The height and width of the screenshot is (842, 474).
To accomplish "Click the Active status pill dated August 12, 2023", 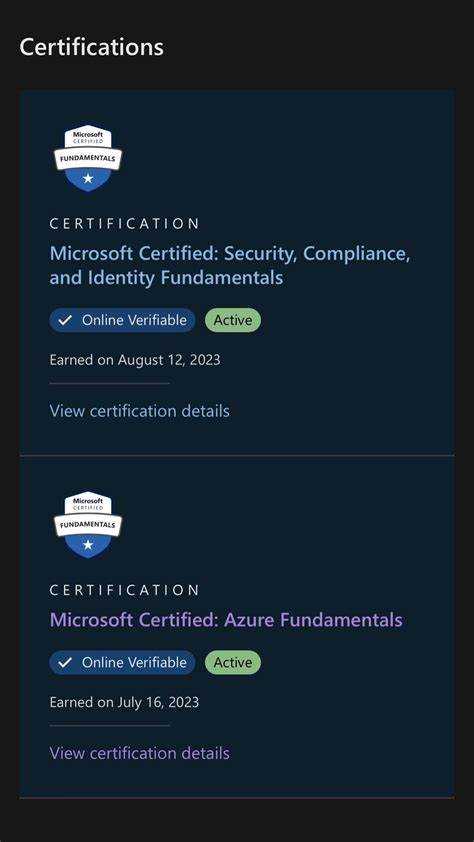I will [233, 320].
